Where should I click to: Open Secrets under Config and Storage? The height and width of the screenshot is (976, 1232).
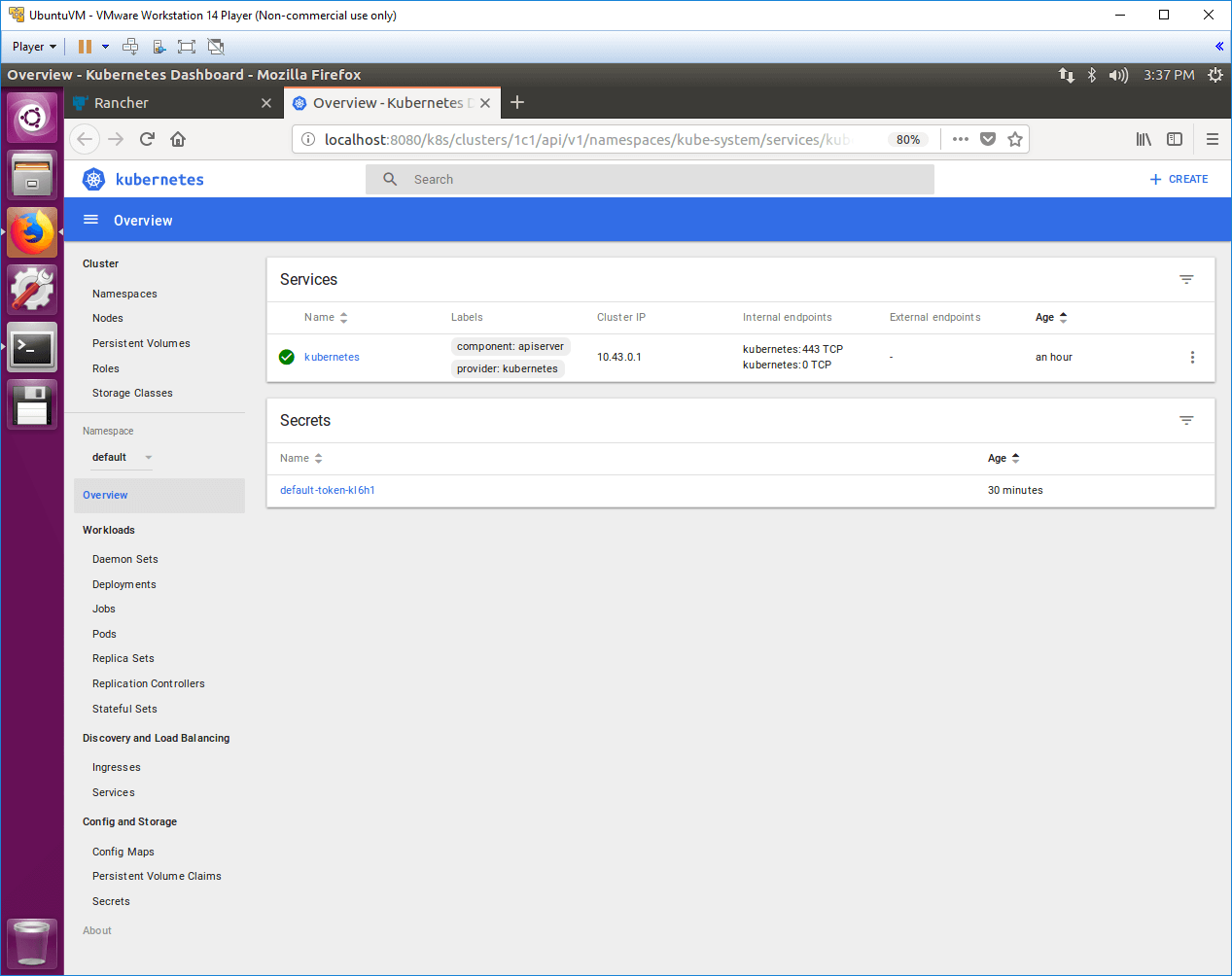coord(111,901)
